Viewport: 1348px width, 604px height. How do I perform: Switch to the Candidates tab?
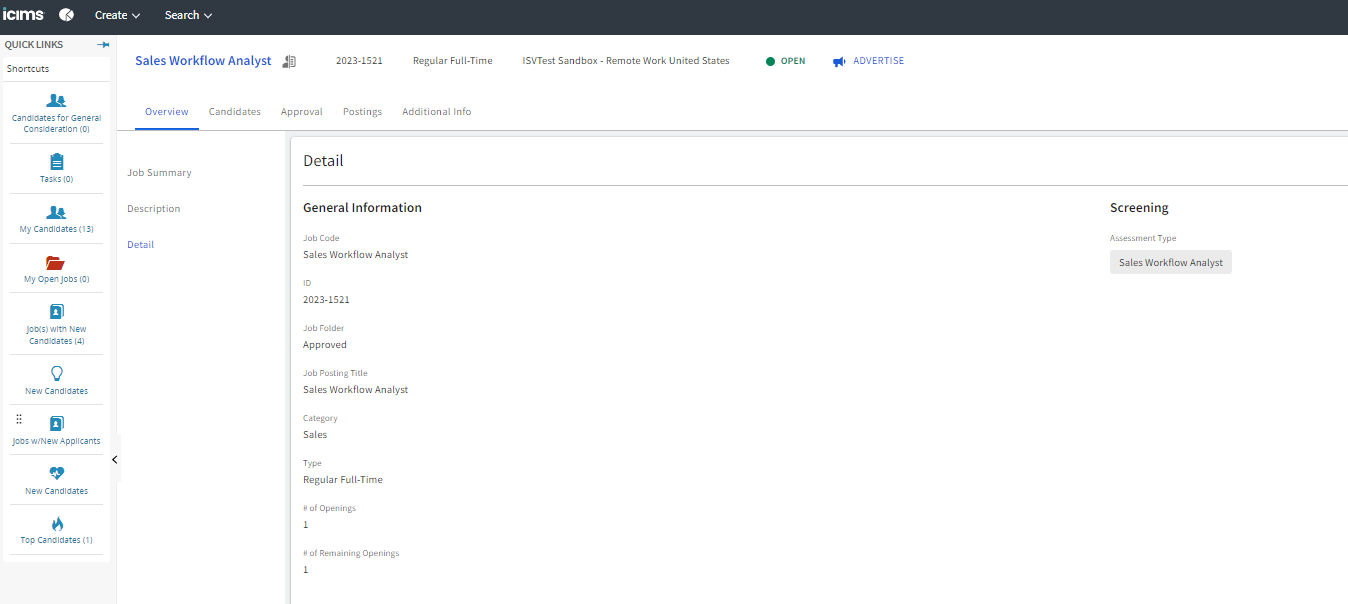click(234, 112)
